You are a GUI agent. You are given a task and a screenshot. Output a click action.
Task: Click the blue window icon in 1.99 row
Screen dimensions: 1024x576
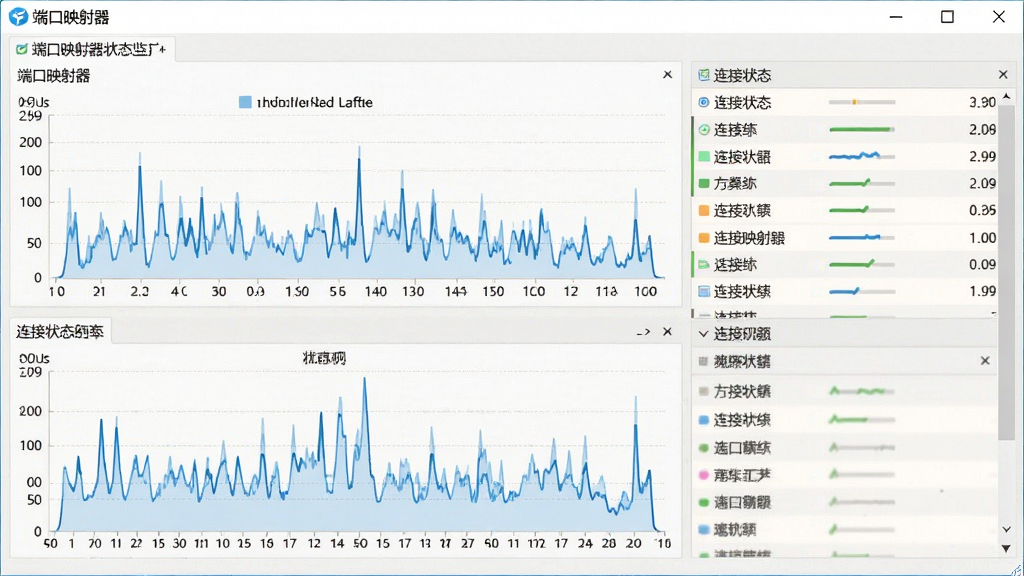click(x=703, y=291)
